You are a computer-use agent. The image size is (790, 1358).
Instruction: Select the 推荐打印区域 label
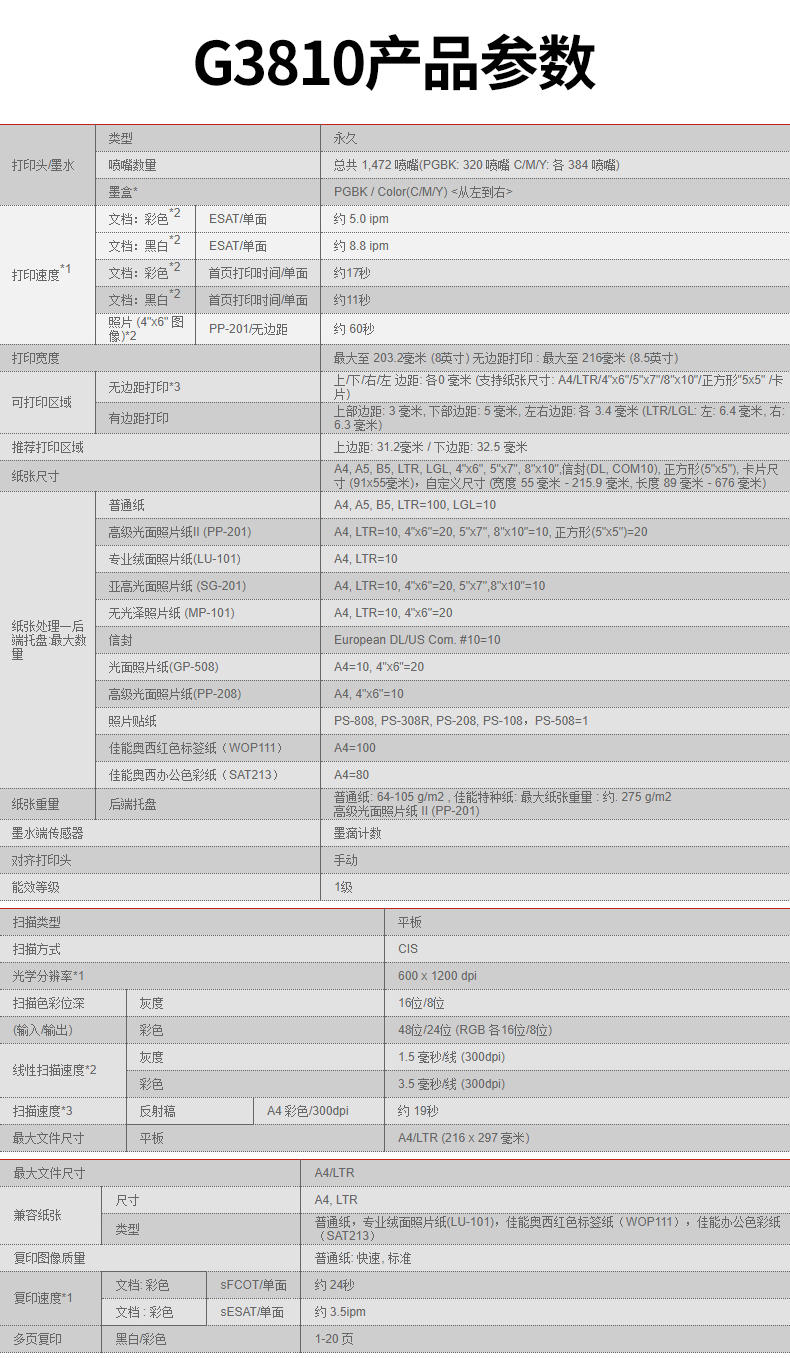[47, 448]
